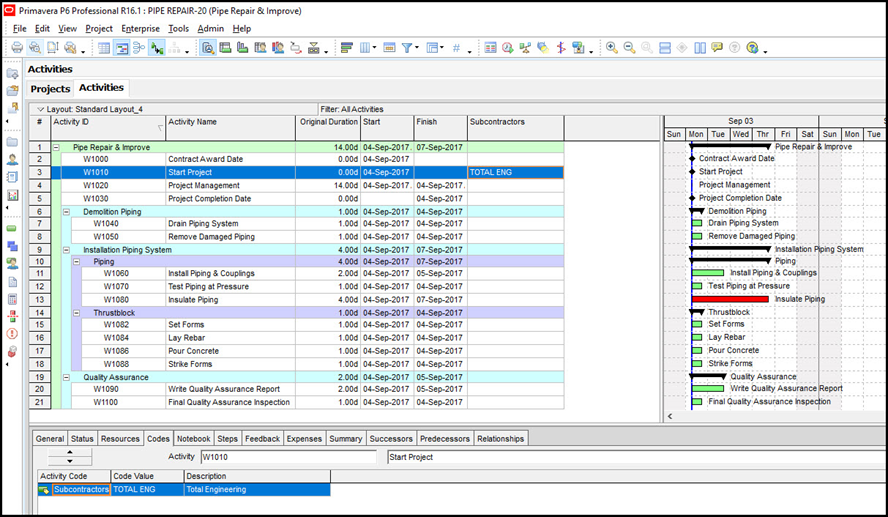Open the Resources icon in left sidebar
Image resolution: width=888 pixels, height=517 pixels.
12,160
